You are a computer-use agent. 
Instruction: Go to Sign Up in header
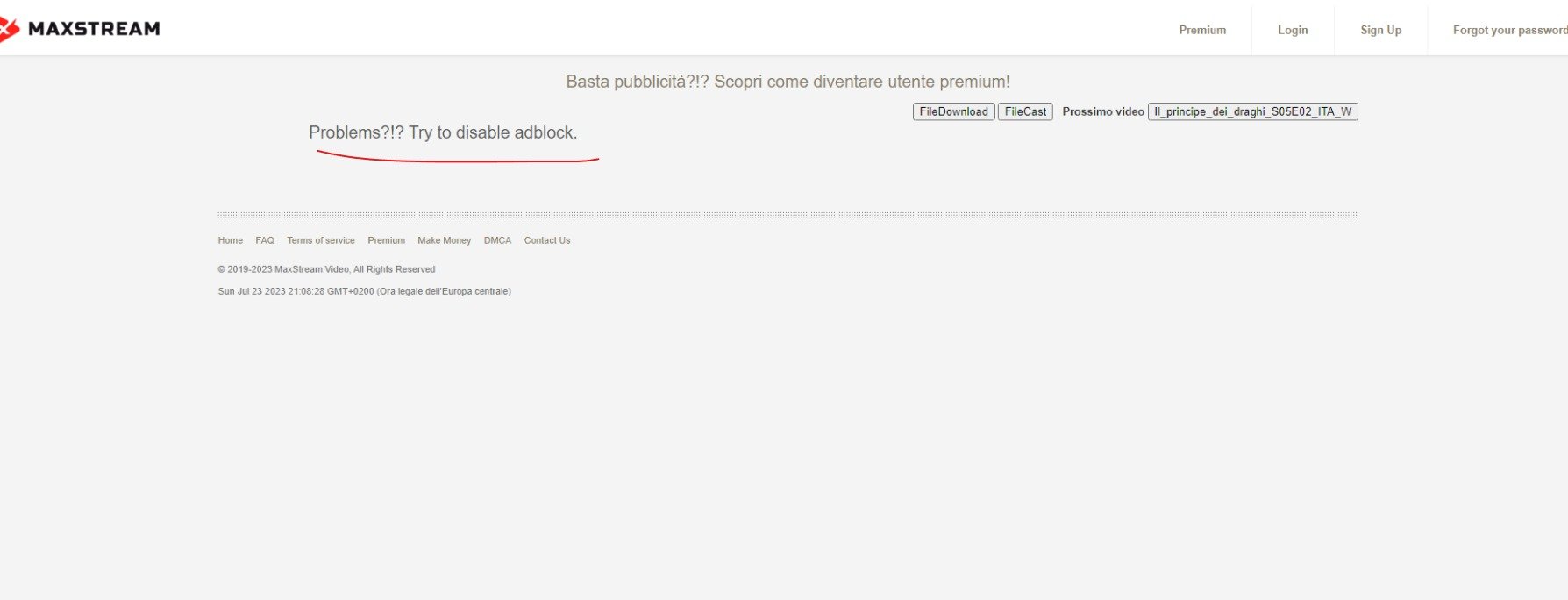point(1380,30)
